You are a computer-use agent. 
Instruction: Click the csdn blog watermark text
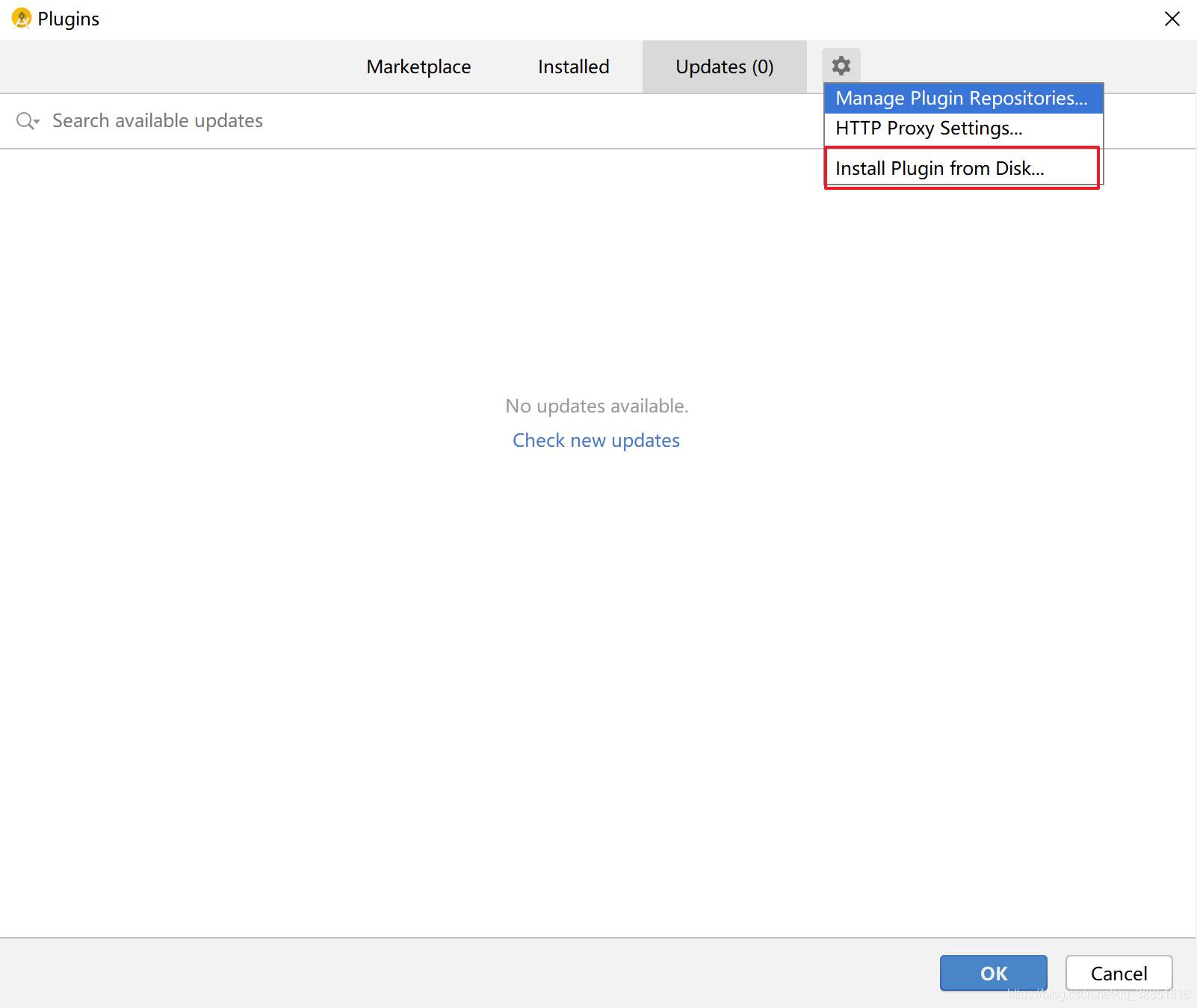click(1098, 994)
